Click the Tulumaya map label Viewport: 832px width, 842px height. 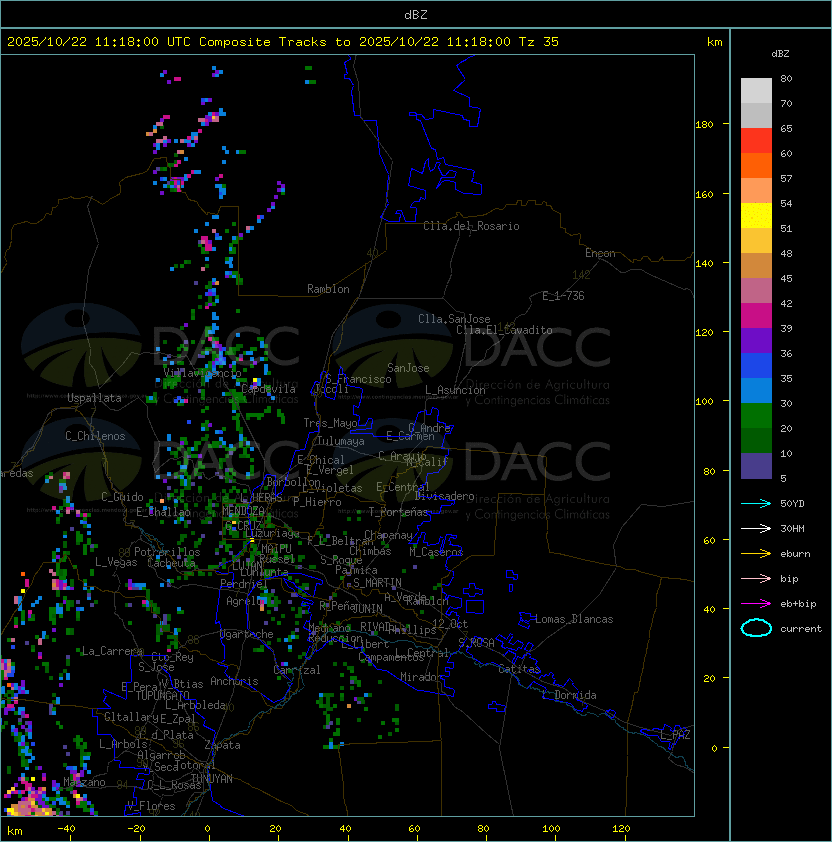341,441
